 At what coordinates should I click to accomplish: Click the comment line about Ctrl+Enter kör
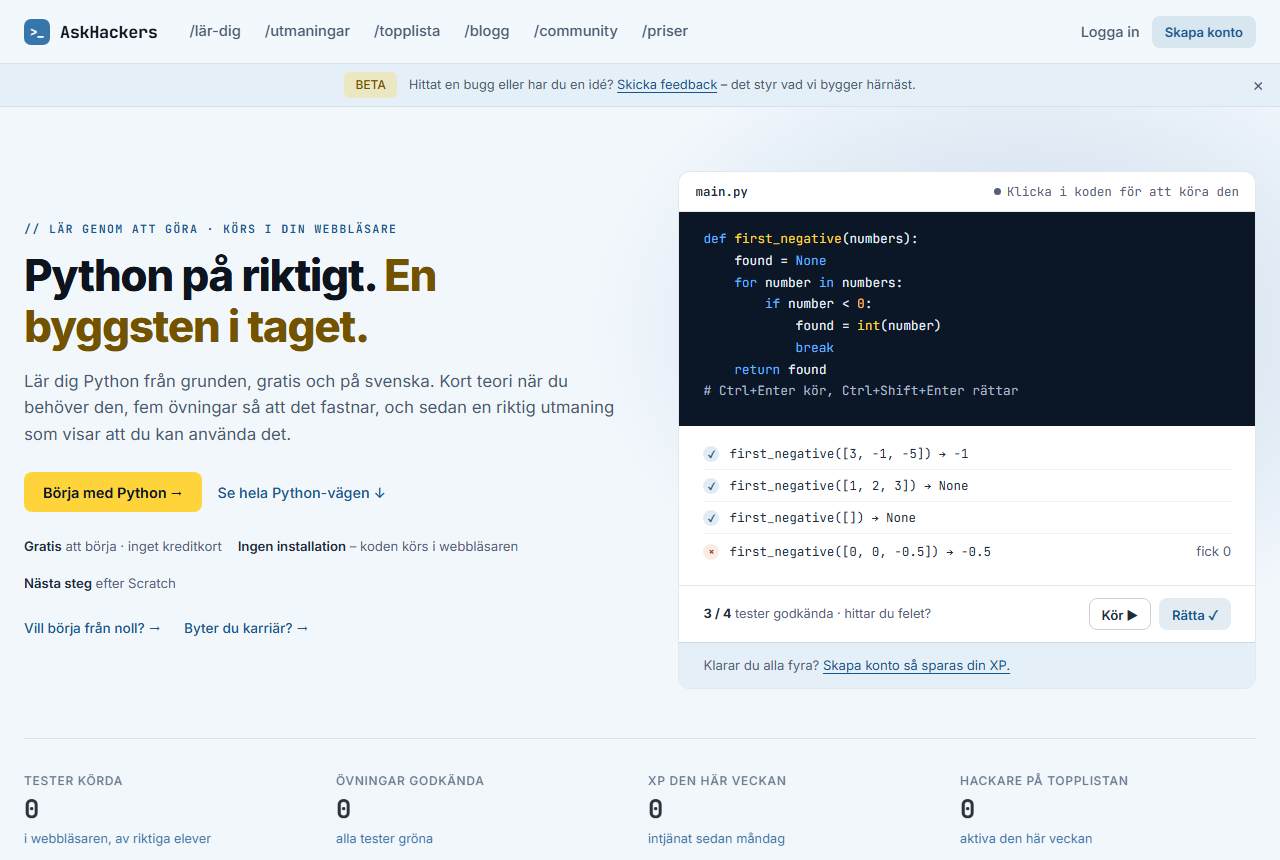tap(861, 391)
